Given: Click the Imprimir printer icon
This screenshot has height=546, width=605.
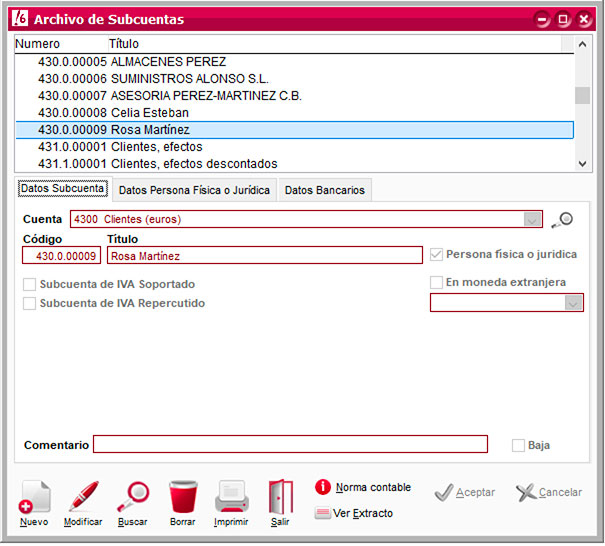Looking at the screenshot, I should coord(232,497).
